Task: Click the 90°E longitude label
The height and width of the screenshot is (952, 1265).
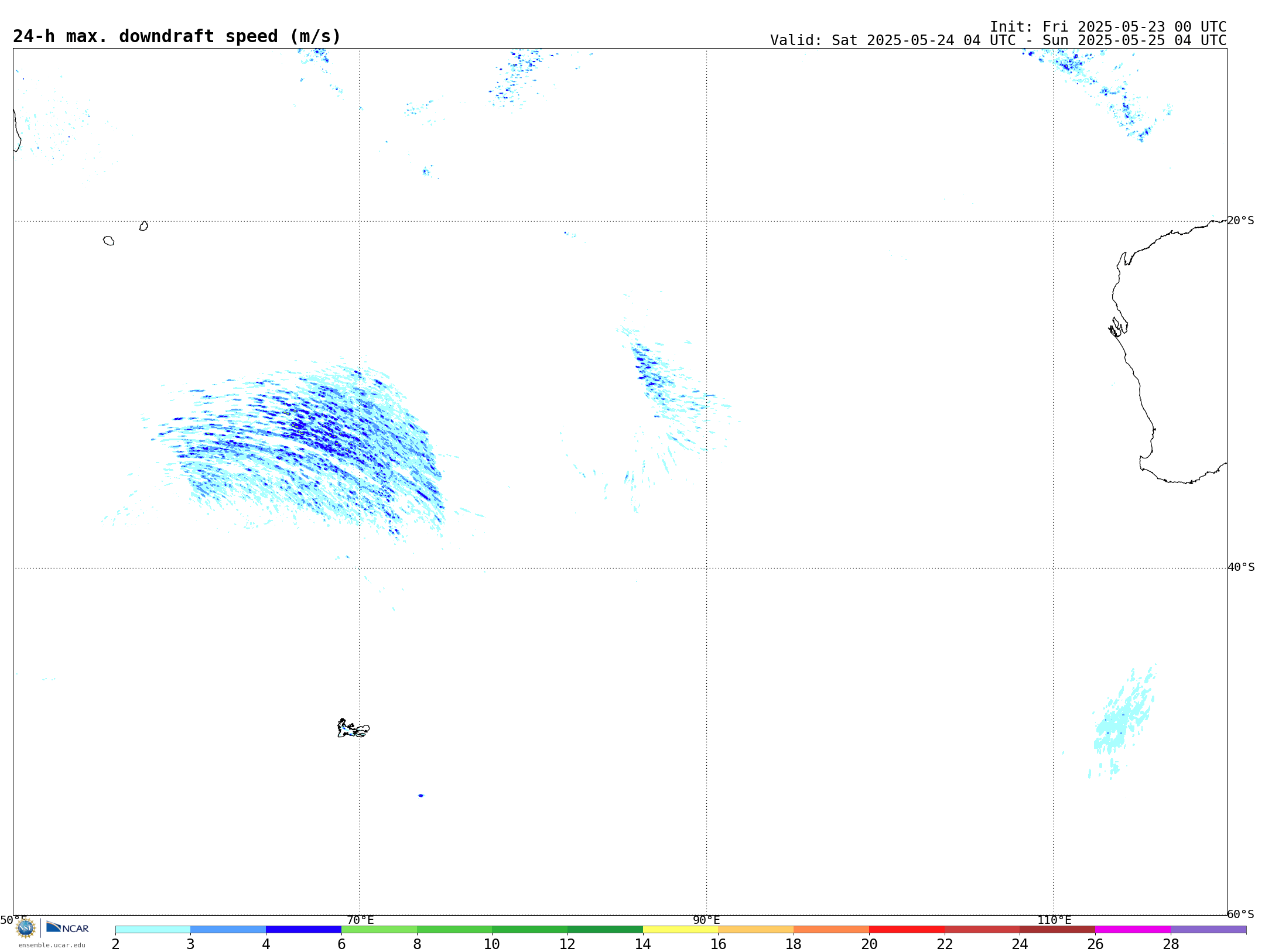Action: point(706,920)
